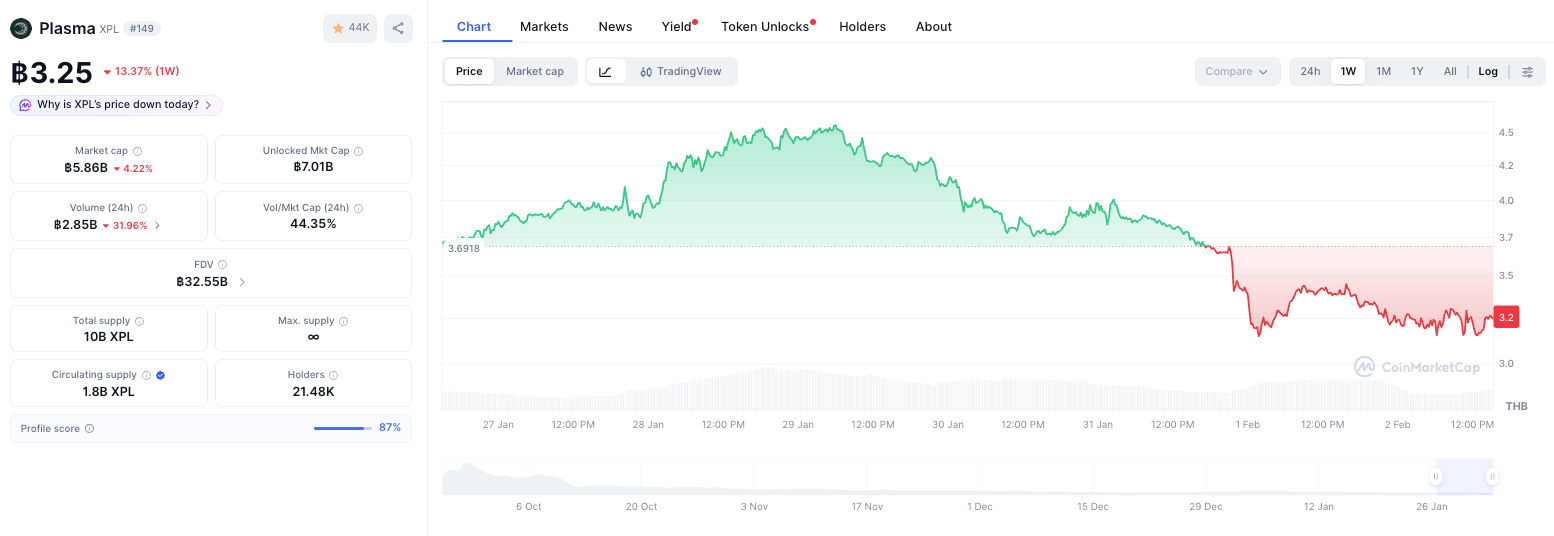The image size is (1554, 536).
Task: Click the highlighted range selection in navigator
Action: pyautogui.click(x=1464, y=477)
